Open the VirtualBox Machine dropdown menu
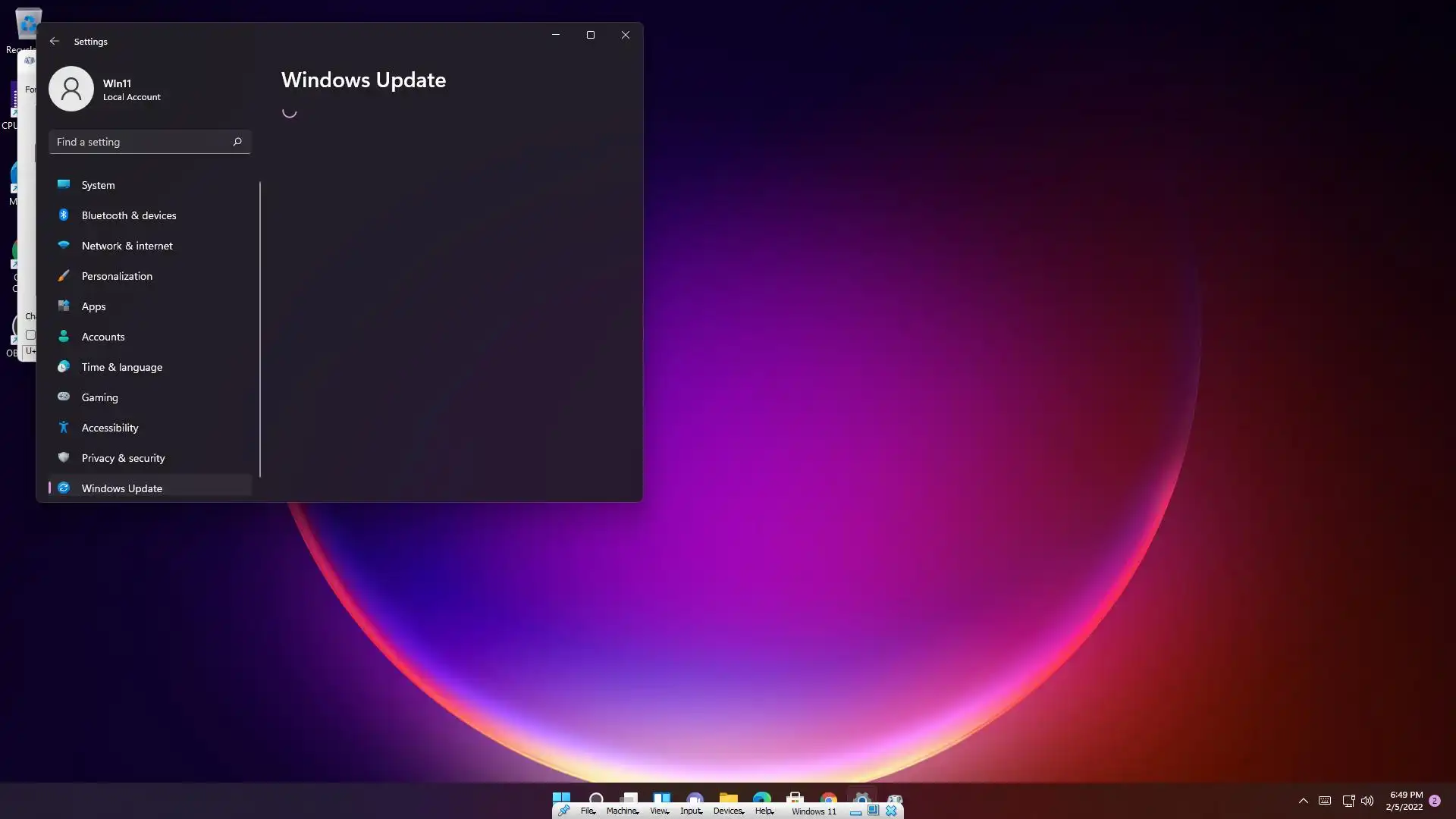 pos(622,811)
